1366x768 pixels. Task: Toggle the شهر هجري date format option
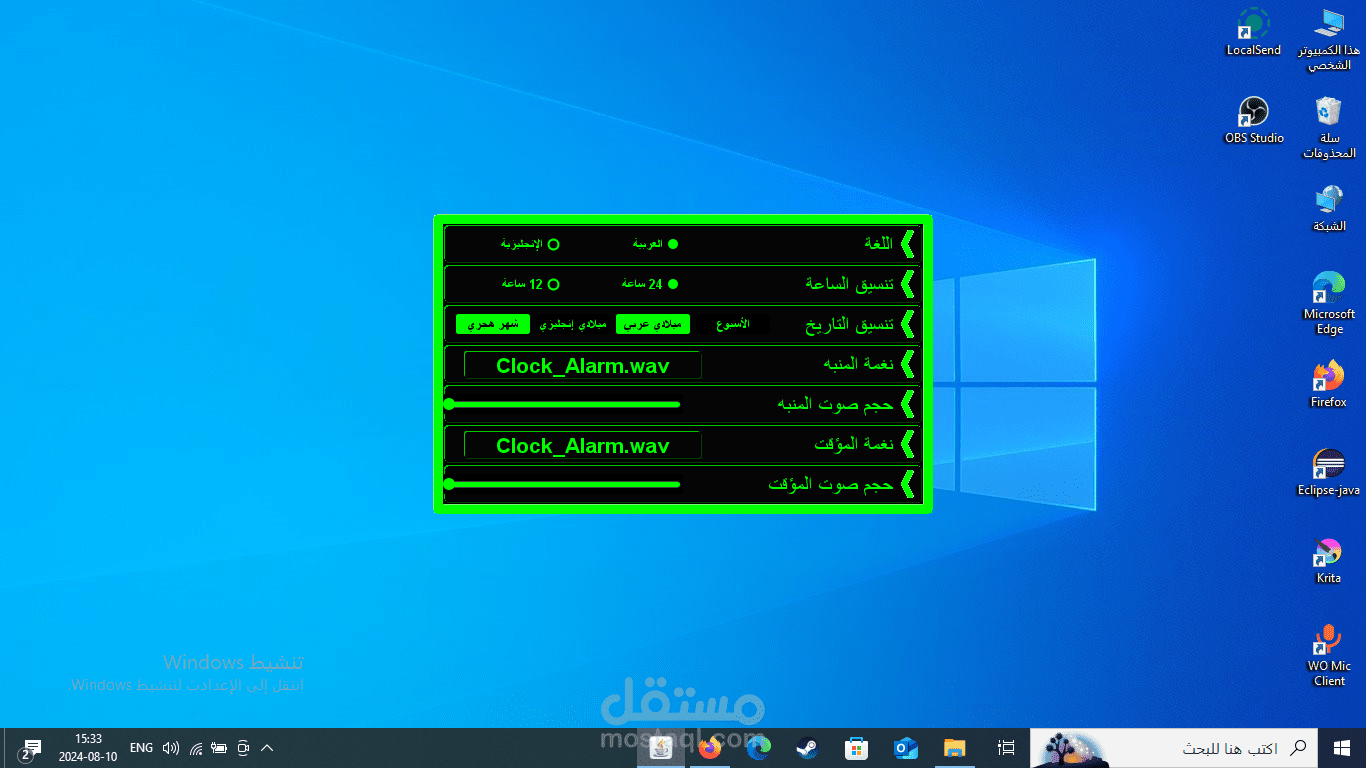click(x=493, y=324)
